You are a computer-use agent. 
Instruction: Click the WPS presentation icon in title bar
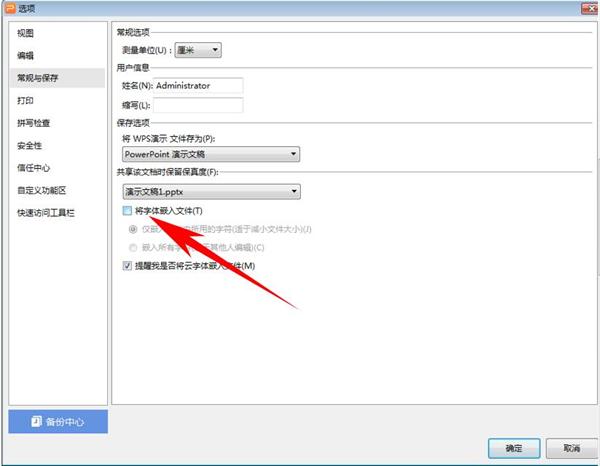(10, 8)
